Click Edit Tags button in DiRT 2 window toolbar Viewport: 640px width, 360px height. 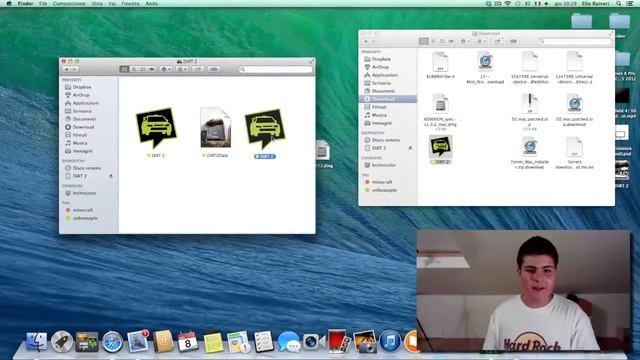[213, 69]
